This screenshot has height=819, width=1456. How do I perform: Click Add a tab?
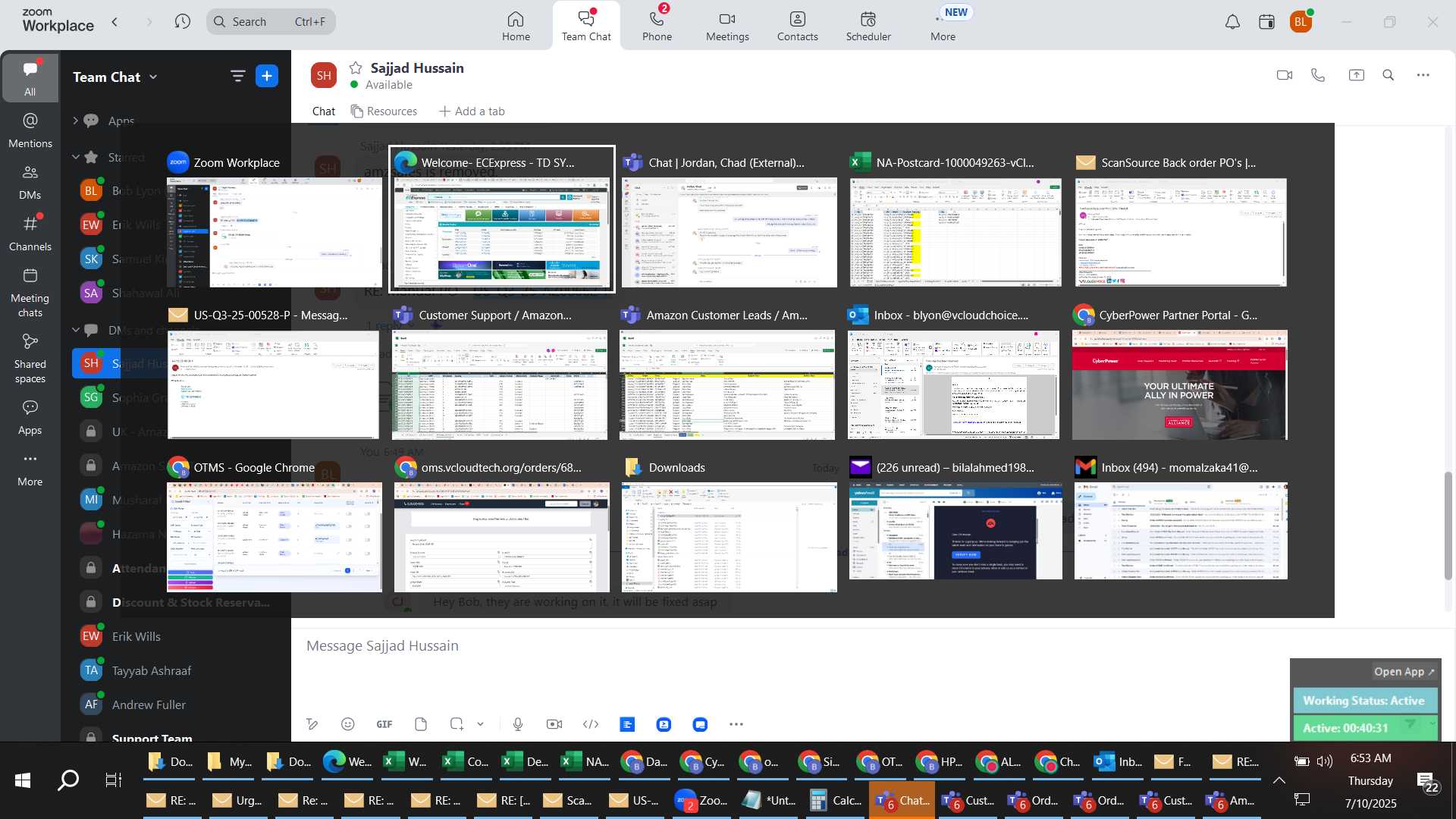click(472, 111)
